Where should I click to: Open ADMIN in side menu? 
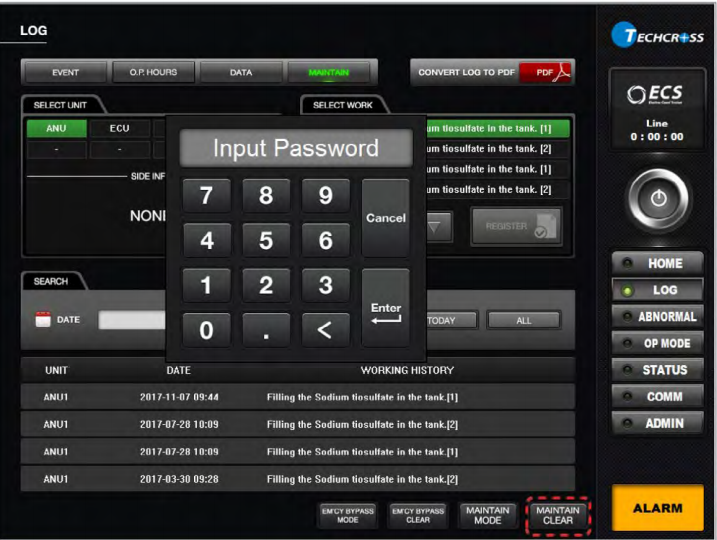click(658, 423)
